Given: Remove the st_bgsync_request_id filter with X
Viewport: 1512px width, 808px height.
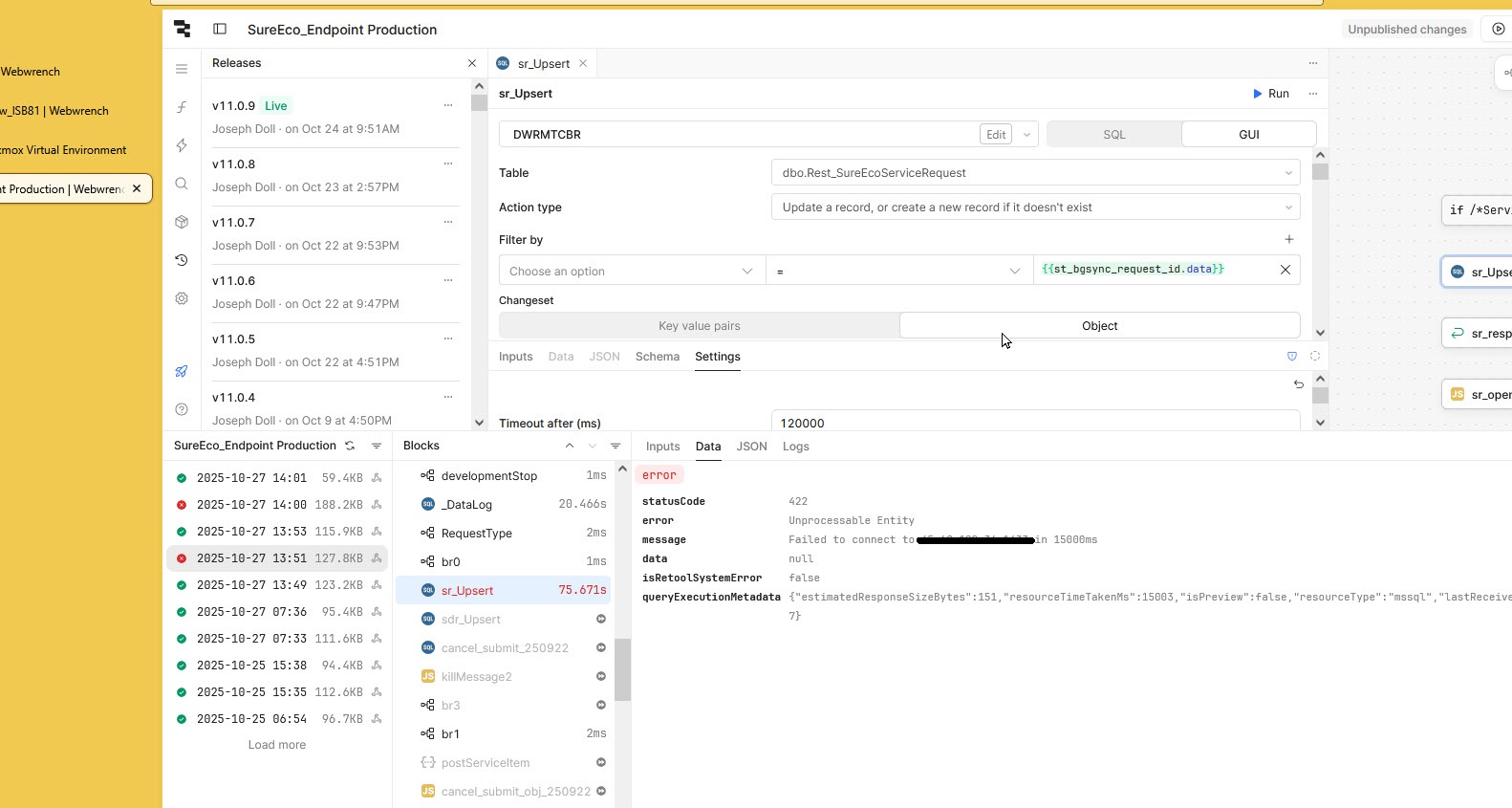Looking at the screenshot, I should pos(1285,270).
